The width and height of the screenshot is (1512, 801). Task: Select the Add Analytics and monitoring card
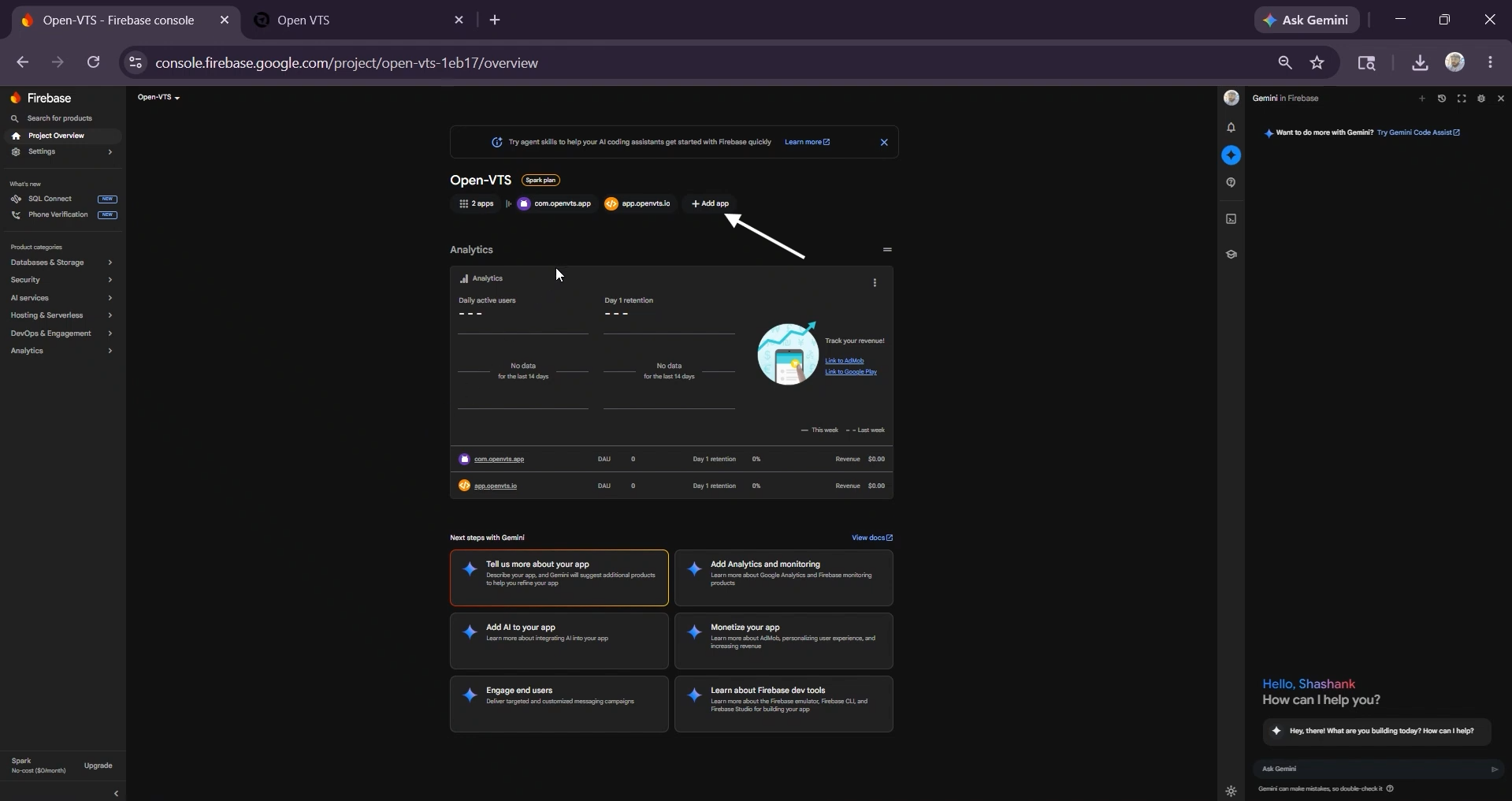(784, 578)
